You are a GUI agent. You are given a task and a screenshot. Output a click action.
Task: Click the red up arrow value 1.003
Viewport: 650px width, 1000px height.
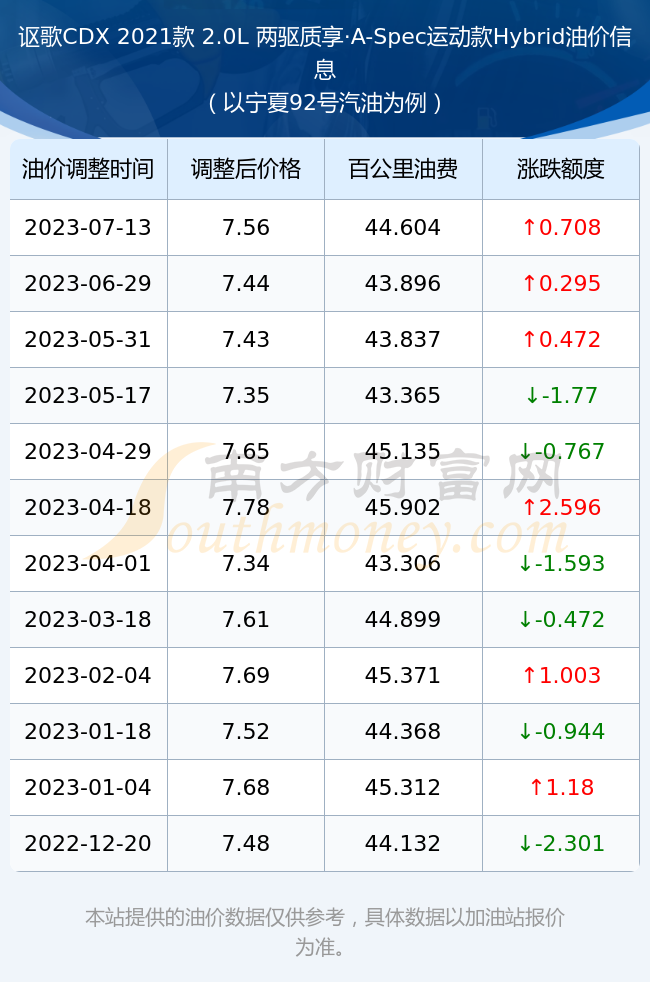(561, 676)
